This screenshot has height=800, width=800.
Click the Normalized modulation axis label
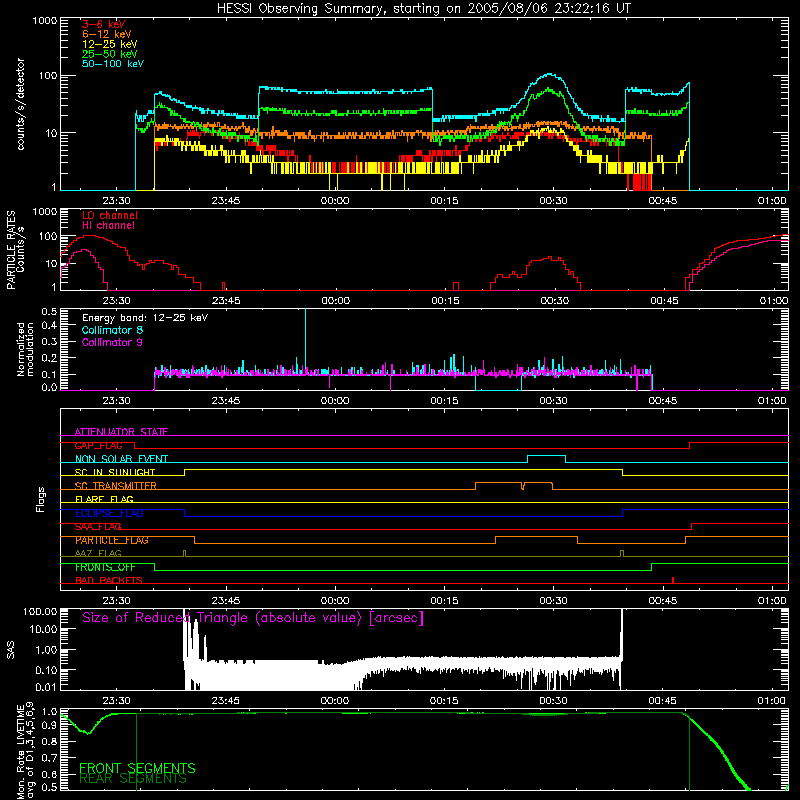(x=25, y=349)
